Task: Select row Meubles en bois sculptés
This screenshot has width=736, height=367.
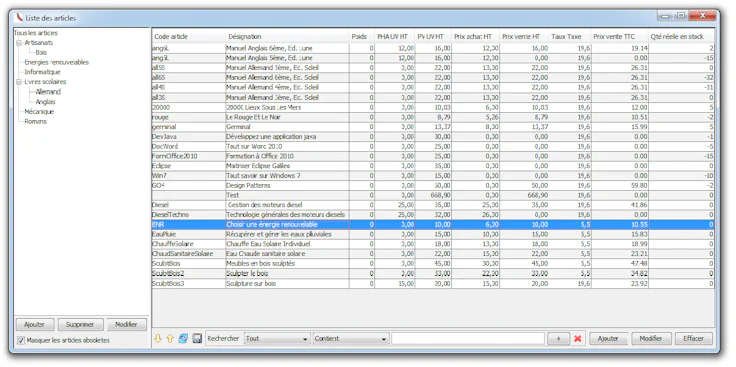Action: tap(433, 264)
